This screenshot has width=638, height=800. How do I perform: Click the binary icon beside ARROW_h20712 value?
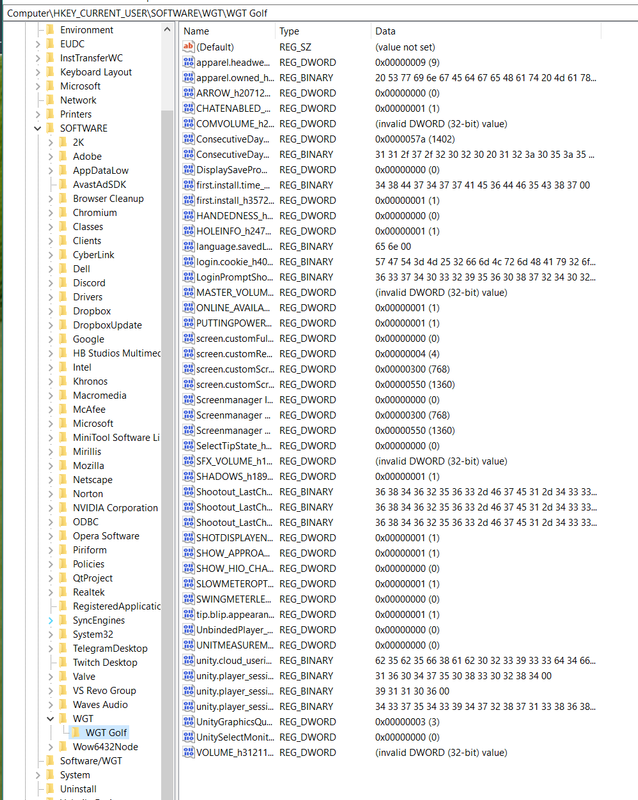click(x=188, y=93)
